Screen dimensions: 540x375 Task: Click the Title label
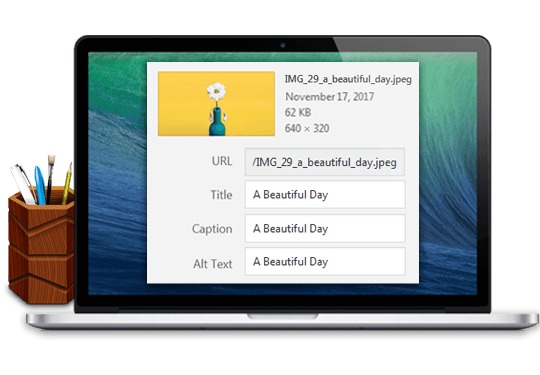pos(221,195)
